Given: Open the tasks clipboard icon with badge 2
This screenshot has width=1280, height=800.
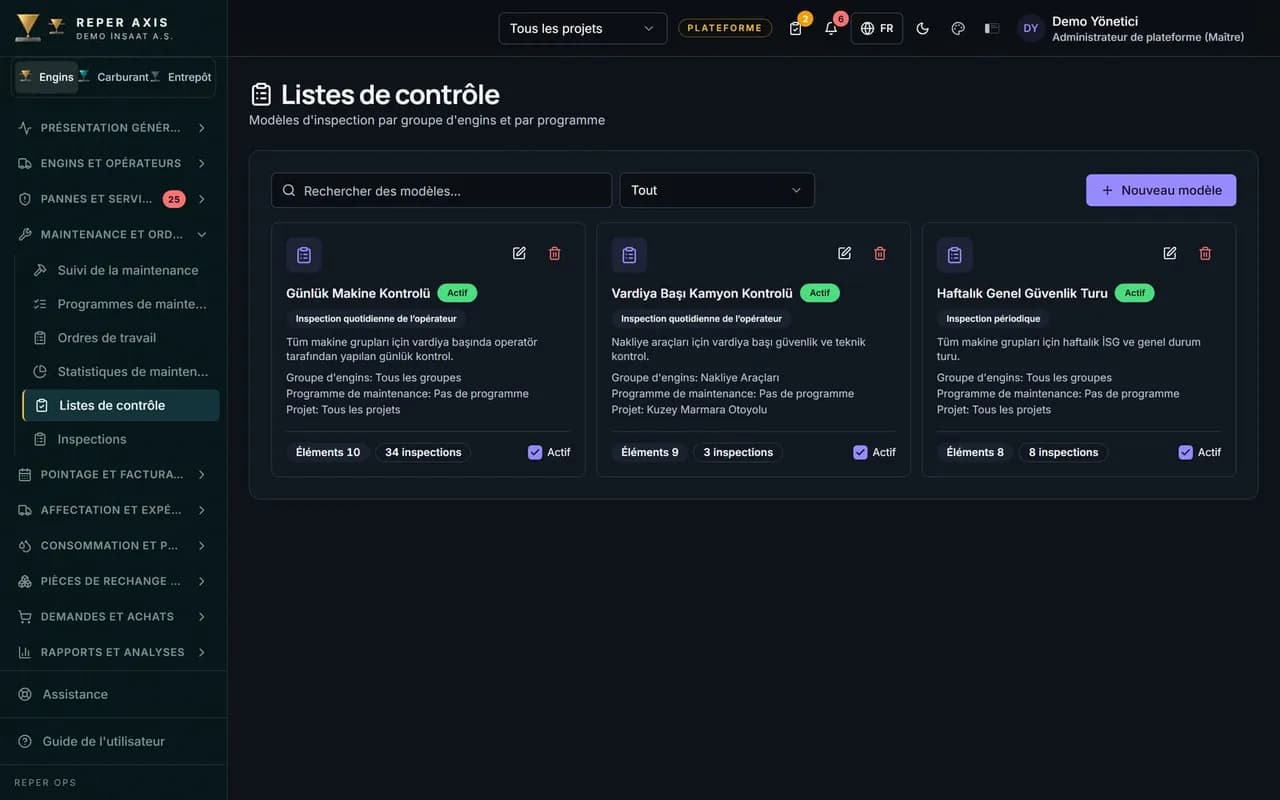Looking at the screenshot, I should point(796,28).
